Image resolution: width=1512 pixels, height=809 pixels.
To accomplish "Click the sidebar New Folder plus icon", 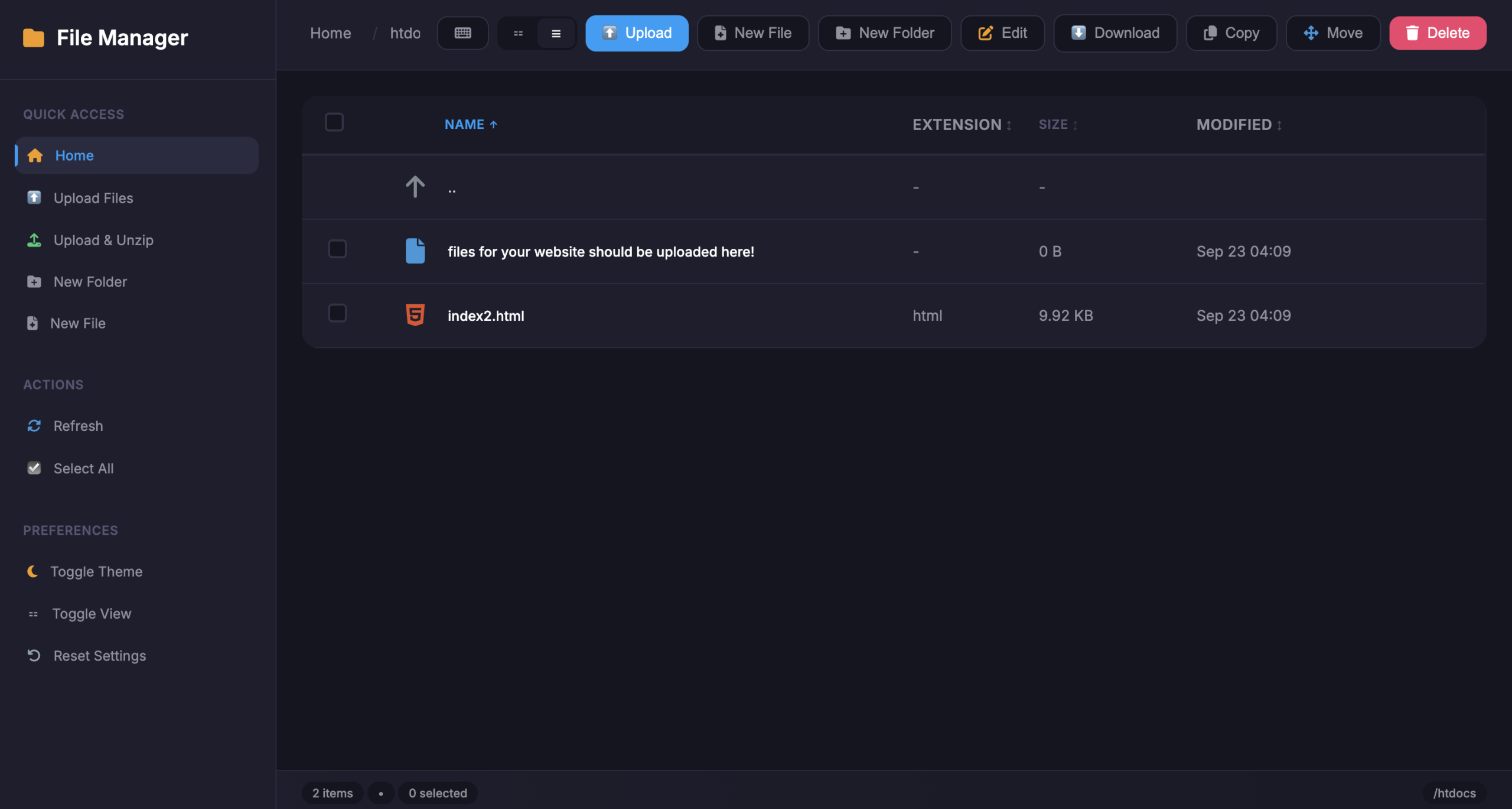I will click(34, 282).
